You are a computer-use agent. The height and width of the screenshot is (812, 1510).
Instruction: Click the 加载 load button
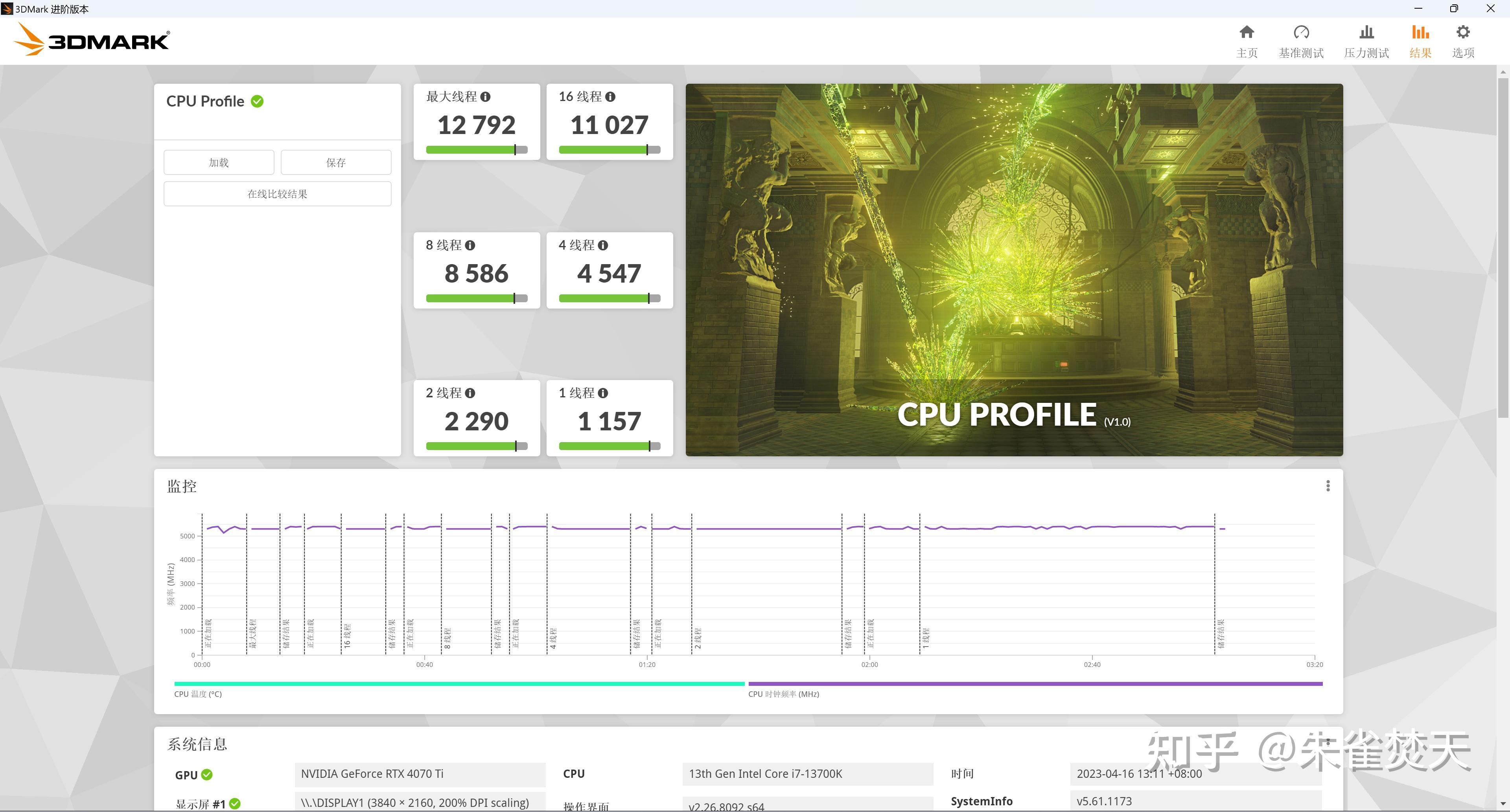[x=219, y=162]
